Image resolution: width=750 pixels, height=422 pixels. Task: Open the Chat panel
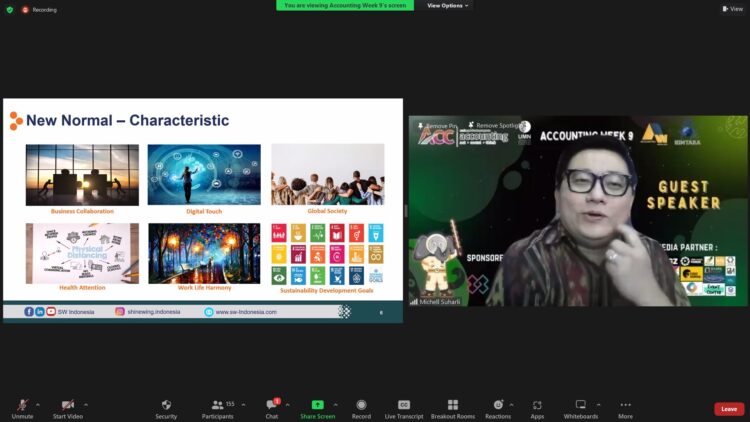coord(271,408)
